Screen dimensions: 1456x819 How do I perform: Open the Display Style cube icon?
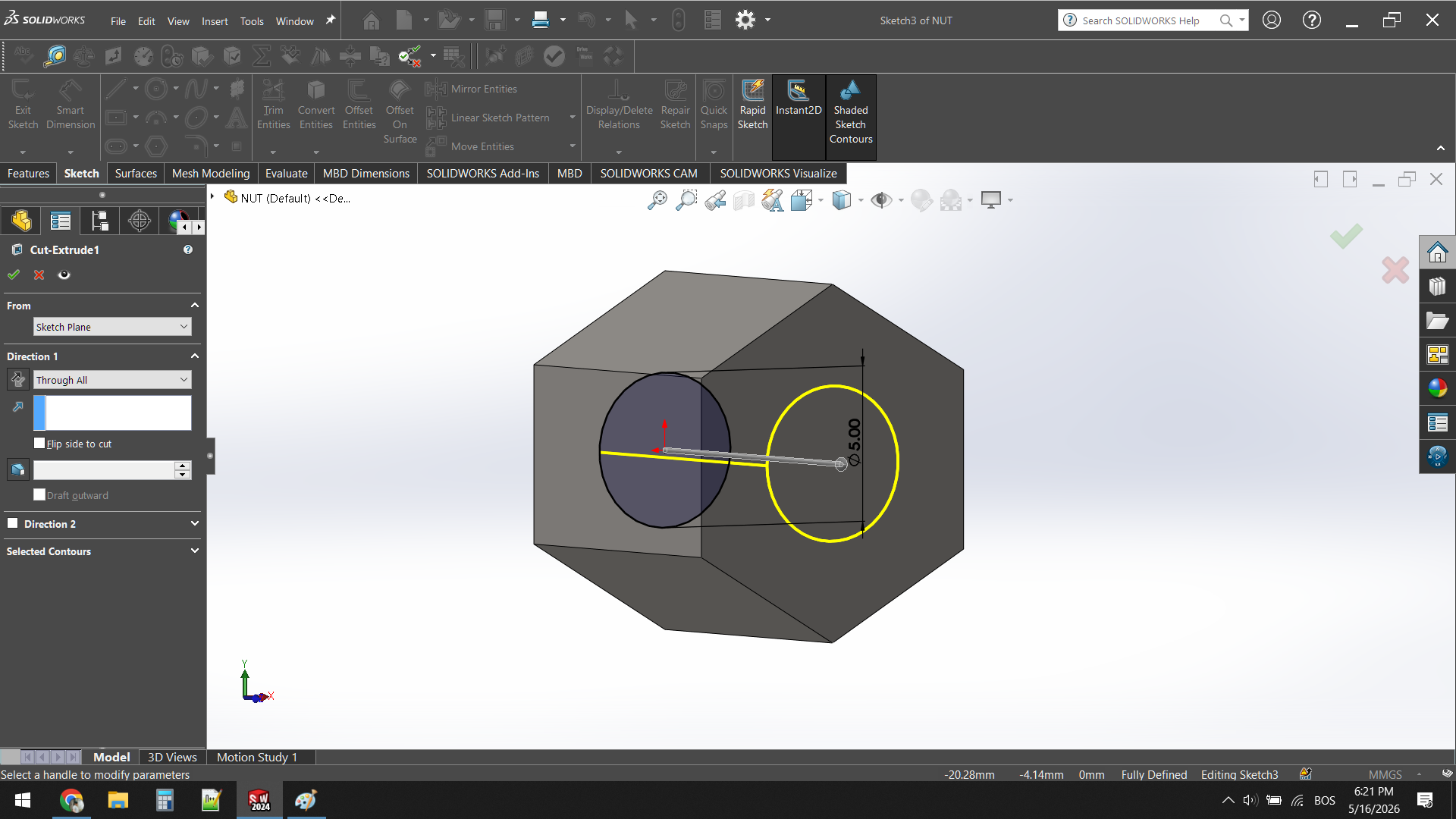click(x=842, y=200)
